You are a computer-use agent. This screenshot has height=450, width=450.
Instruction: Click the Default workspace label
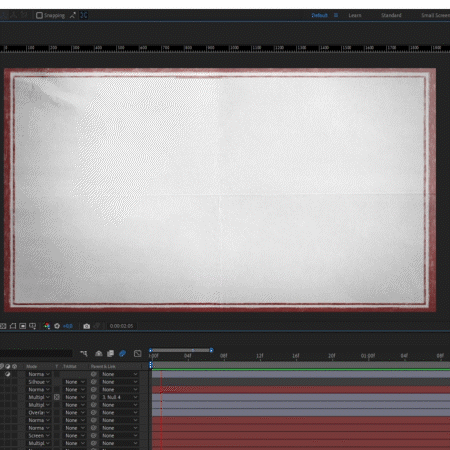click(x=319, y=15)
